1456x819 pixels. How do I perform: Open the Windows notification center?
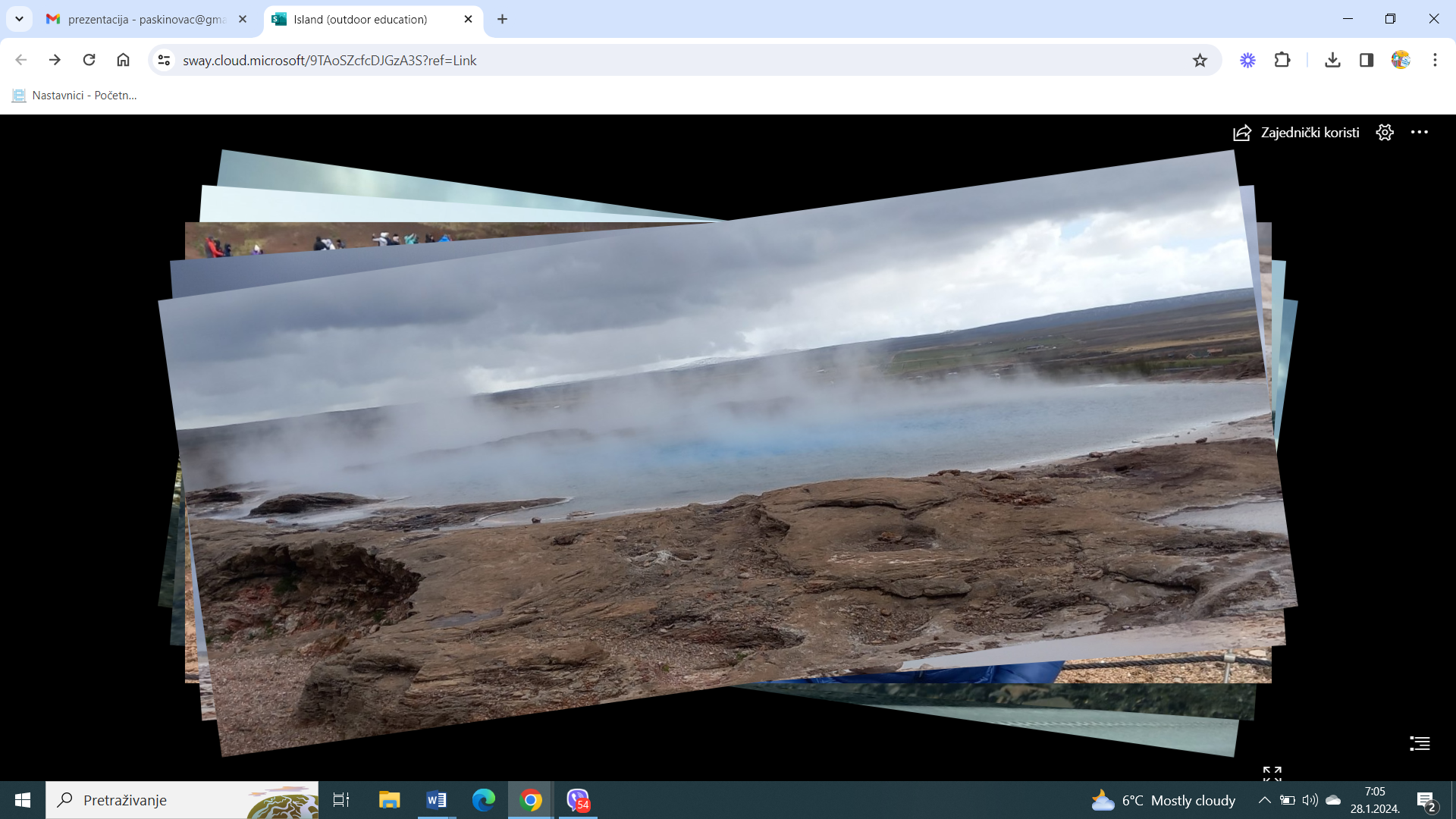pos(1426,801)
